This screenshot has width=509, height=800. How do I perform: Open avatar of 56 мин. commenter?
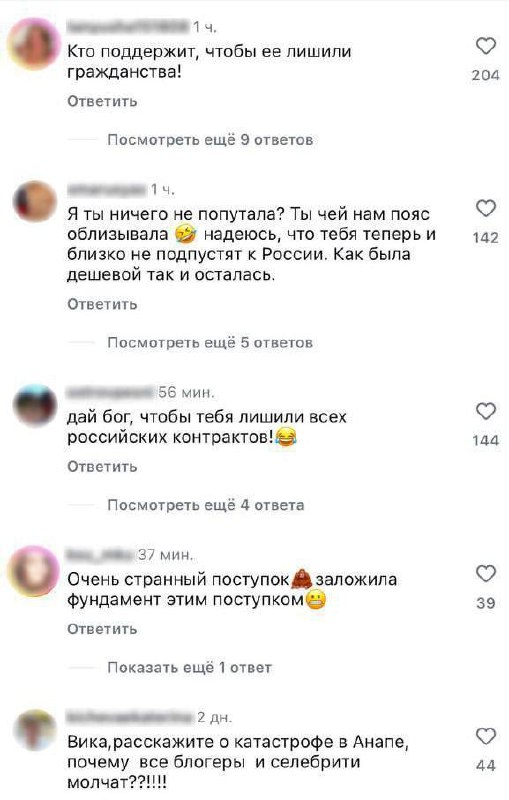coord(35,406)
